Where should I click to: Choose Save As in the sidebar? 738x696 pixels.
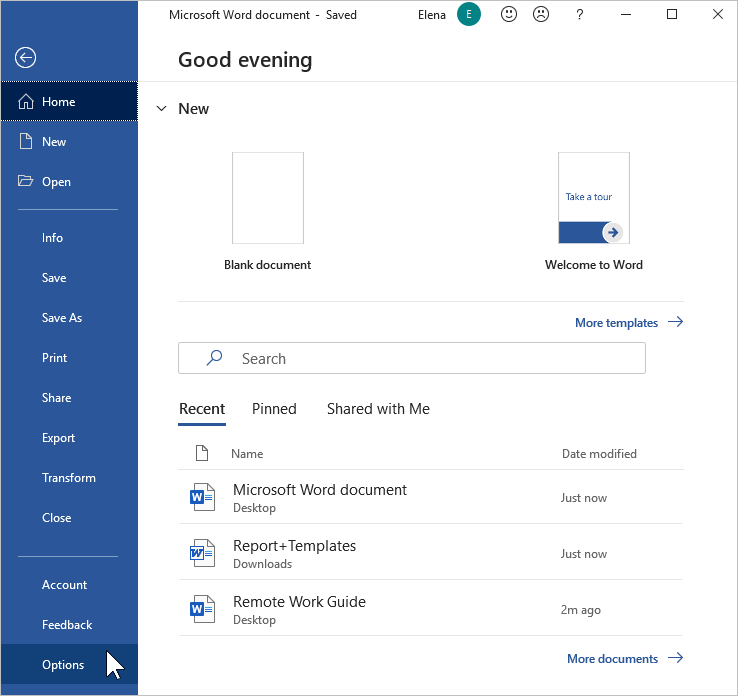62,318
